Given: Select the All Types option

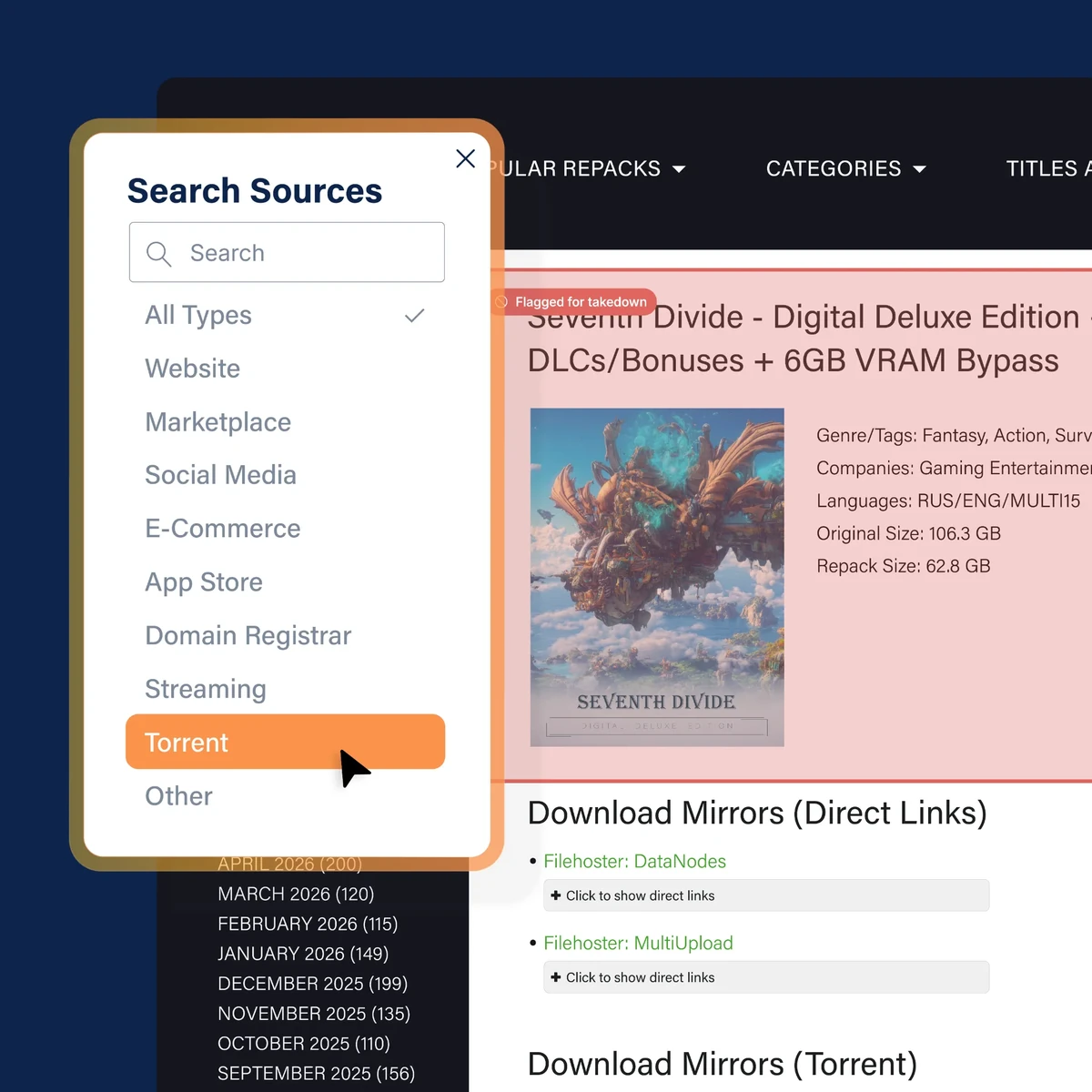Looking at the screenshot, I should 286,315.
